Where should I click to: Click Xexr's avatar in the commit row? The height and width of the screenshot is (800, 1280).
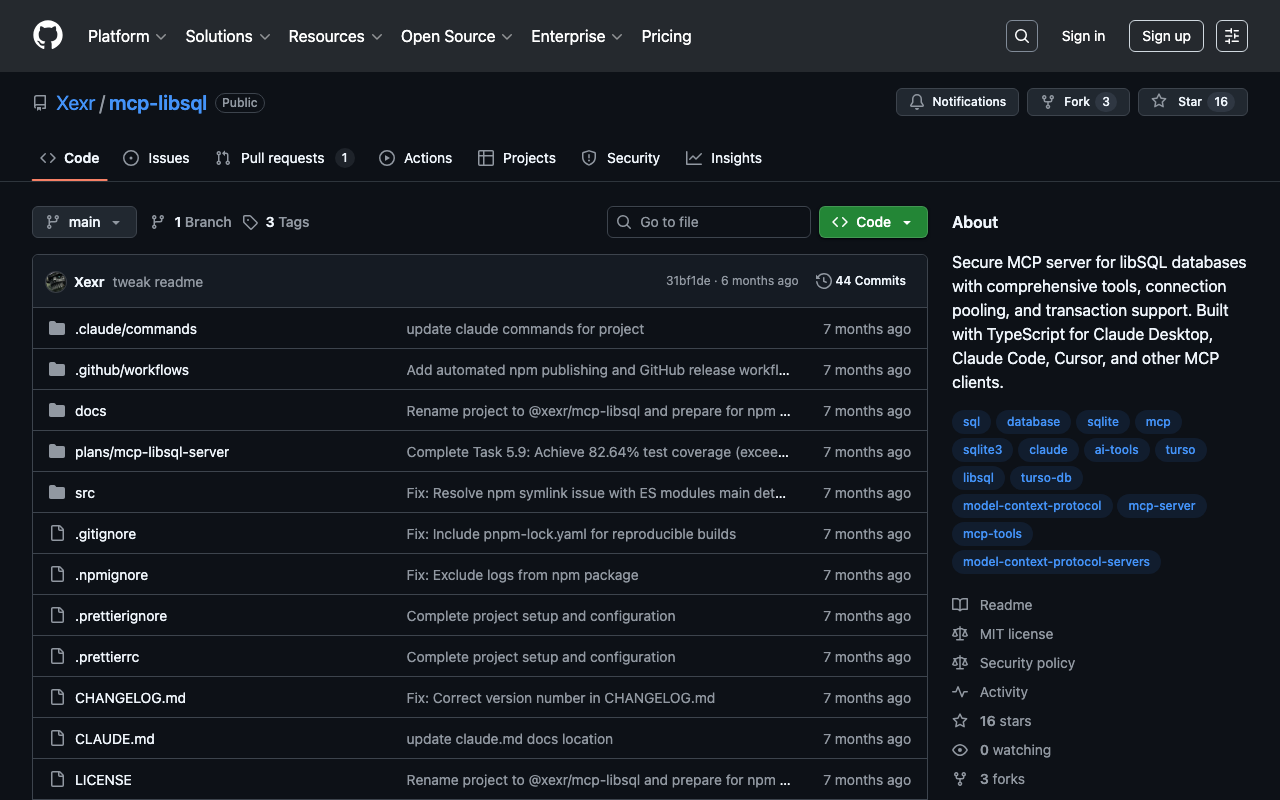pos(56,282)
